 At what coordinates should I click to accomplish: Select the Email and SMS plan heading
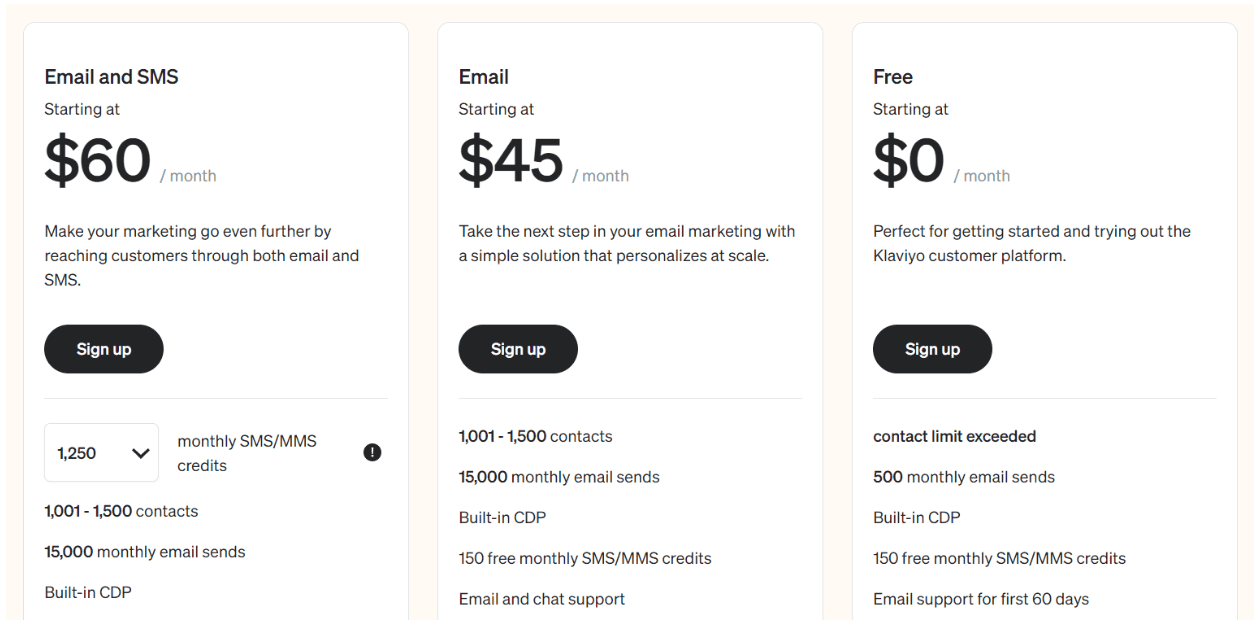112,77
